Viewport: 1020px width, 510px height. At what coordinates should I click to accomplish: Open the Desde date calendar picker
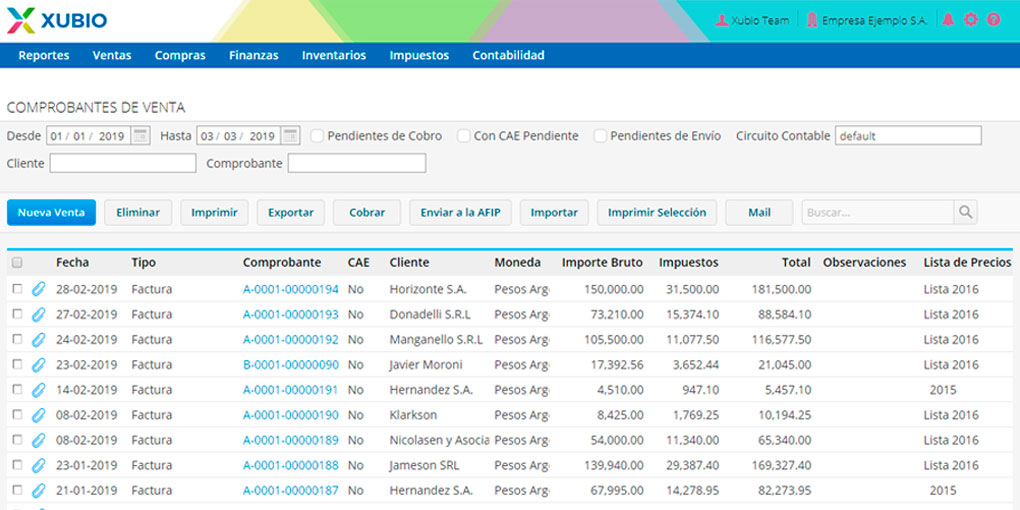[x=141, y=136]
